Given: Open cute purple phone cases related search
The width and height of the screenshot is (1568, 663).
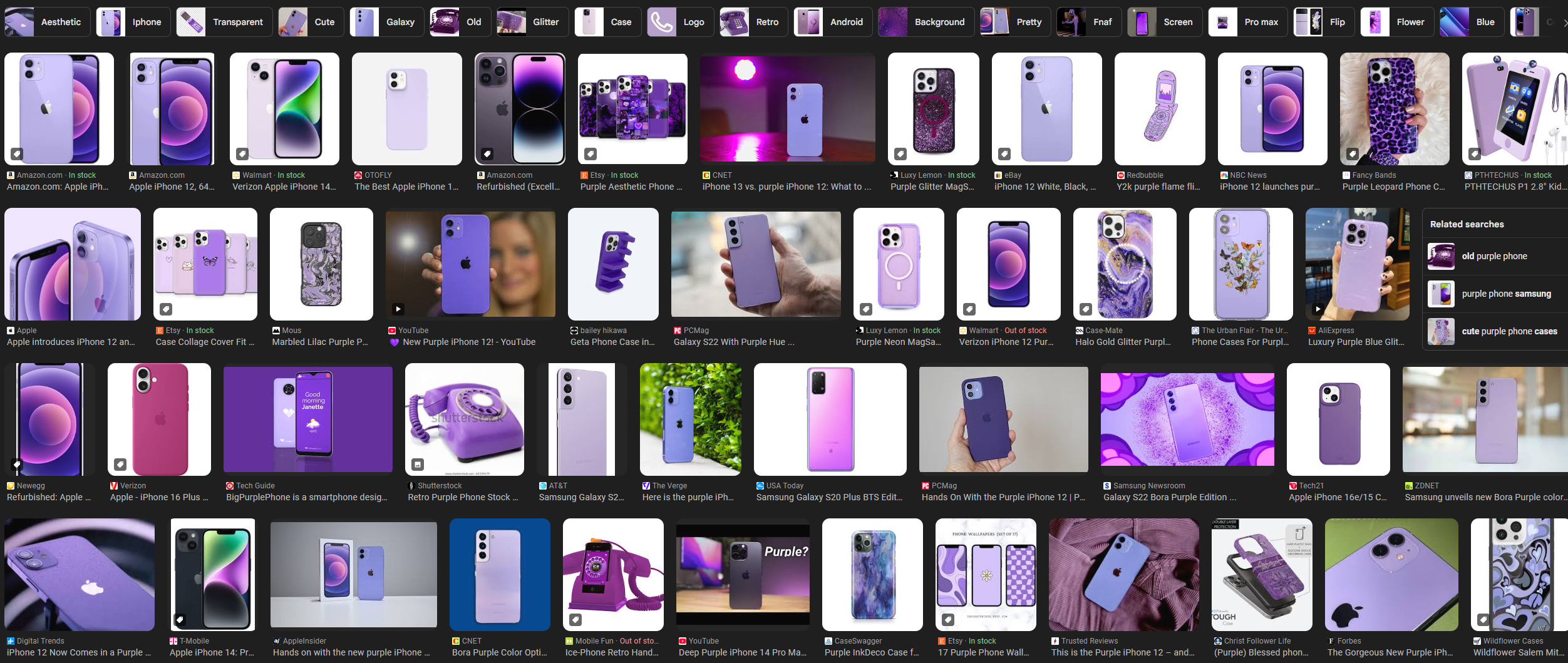Looking at the screenshot, I should [1495, 331].
